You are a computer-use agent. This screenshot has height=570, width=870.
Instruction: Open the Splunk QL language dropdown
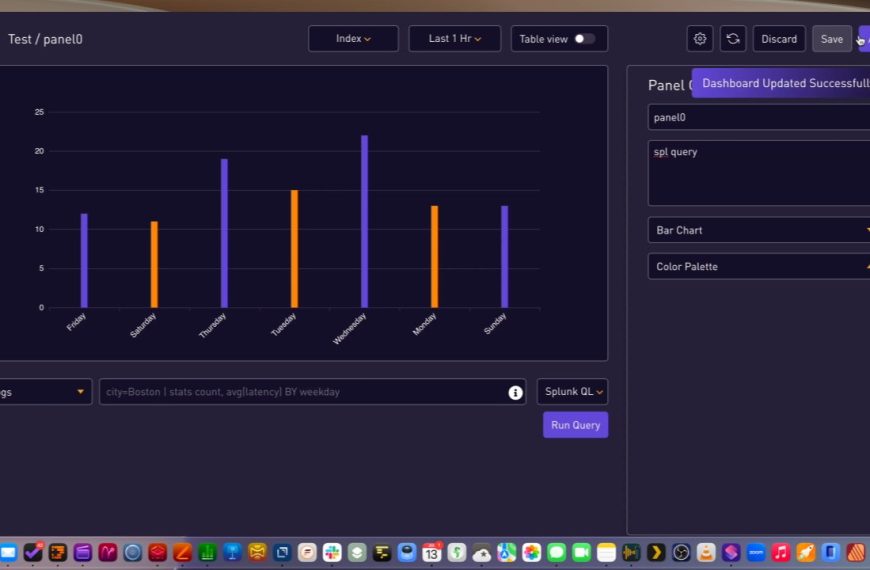tap(573, 392)
